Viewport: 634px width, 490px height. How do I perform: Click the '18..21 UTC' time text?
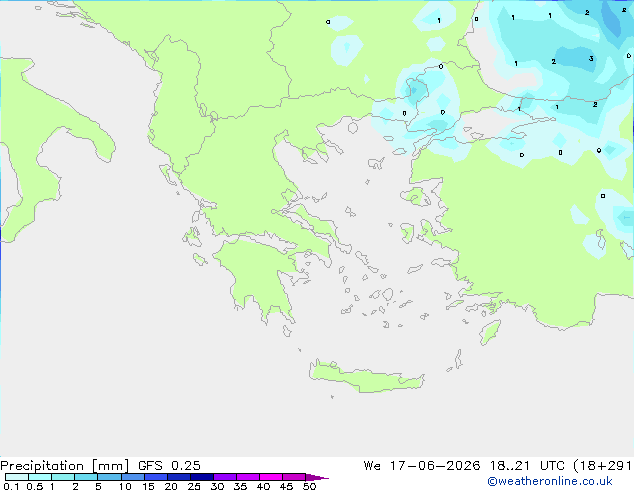(528, 466)
